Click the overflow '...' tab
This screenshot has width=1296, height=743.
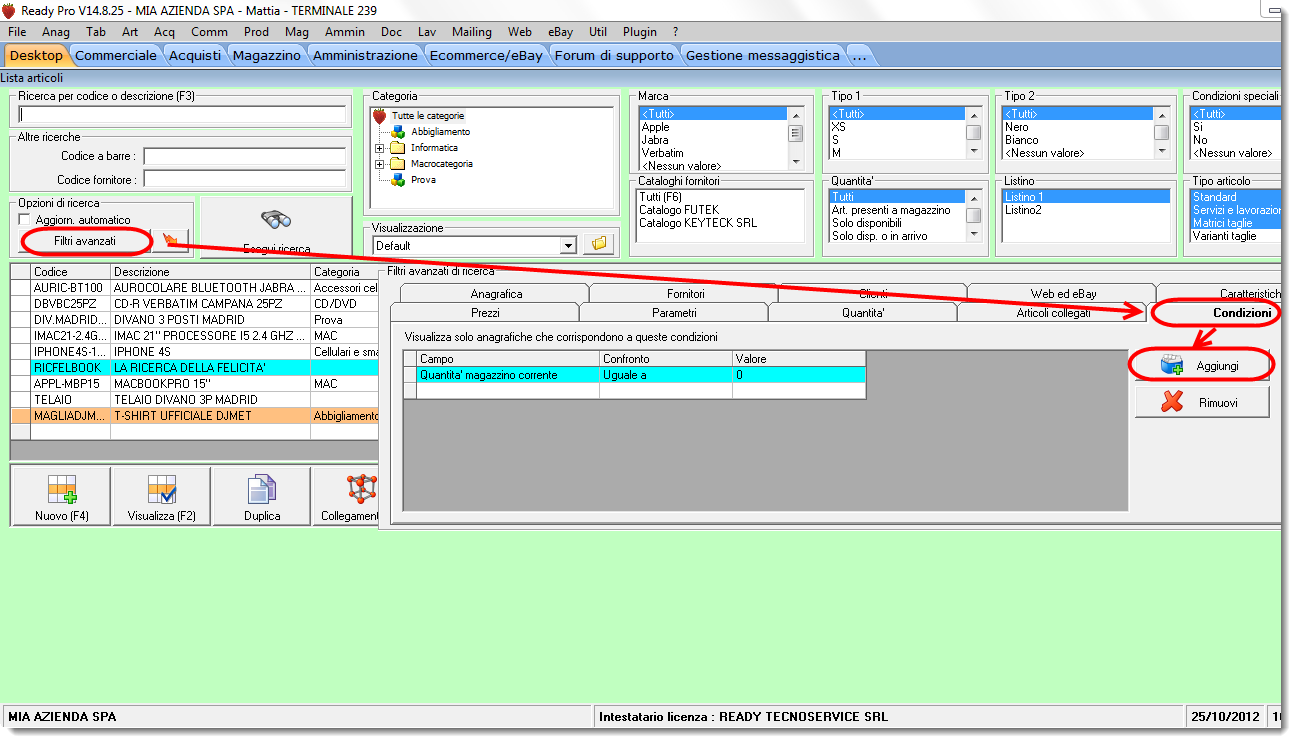pyautogui.click(x=861, y=55)
